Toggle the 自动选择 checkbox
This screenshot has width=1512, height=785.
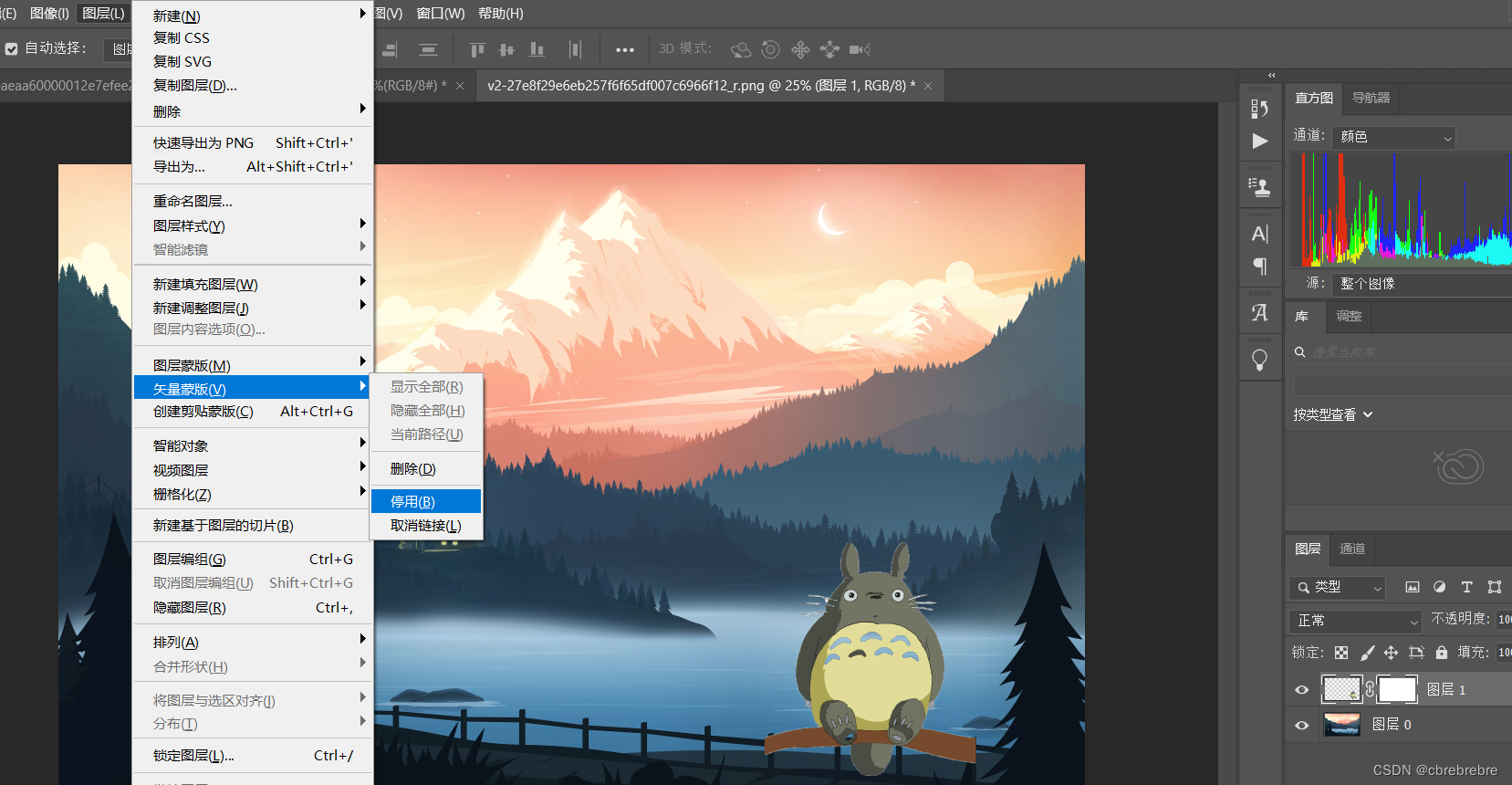(x=12, y=49)
